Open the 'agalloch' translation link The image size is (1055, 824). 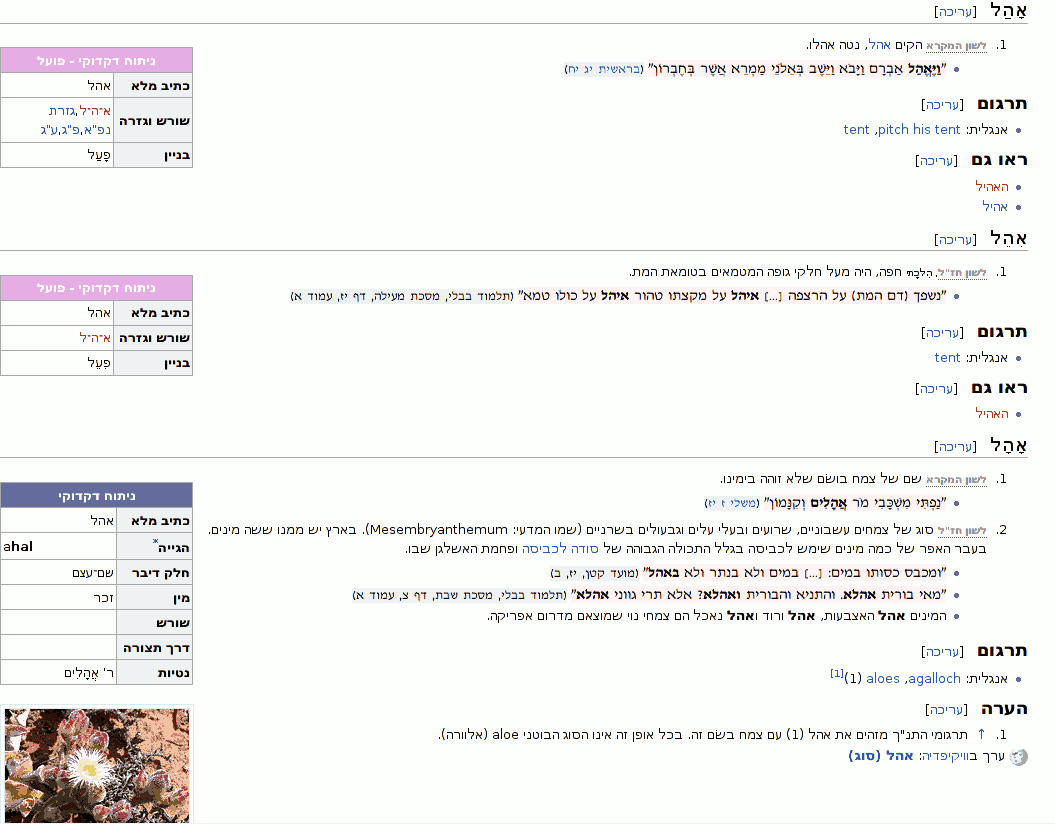pyautogui.click(x=934, y=679)
